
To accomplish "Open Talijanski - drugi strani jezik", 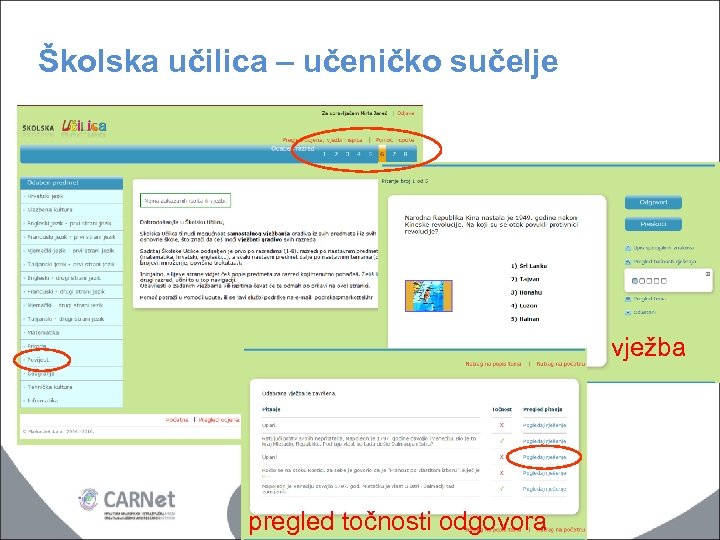I will point(72,319).
